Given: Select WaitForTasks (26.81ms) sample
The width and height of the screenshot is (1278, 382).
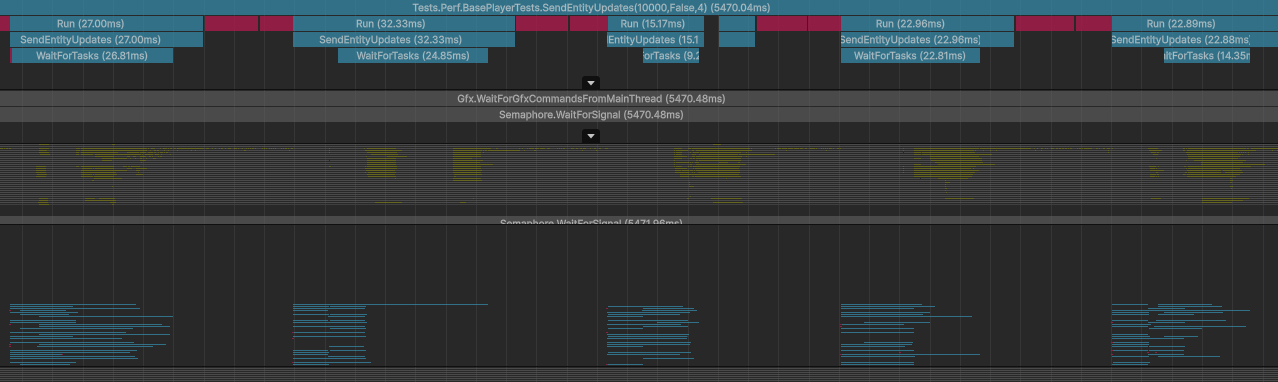Looking at the screenshot, I should (92, 55).
